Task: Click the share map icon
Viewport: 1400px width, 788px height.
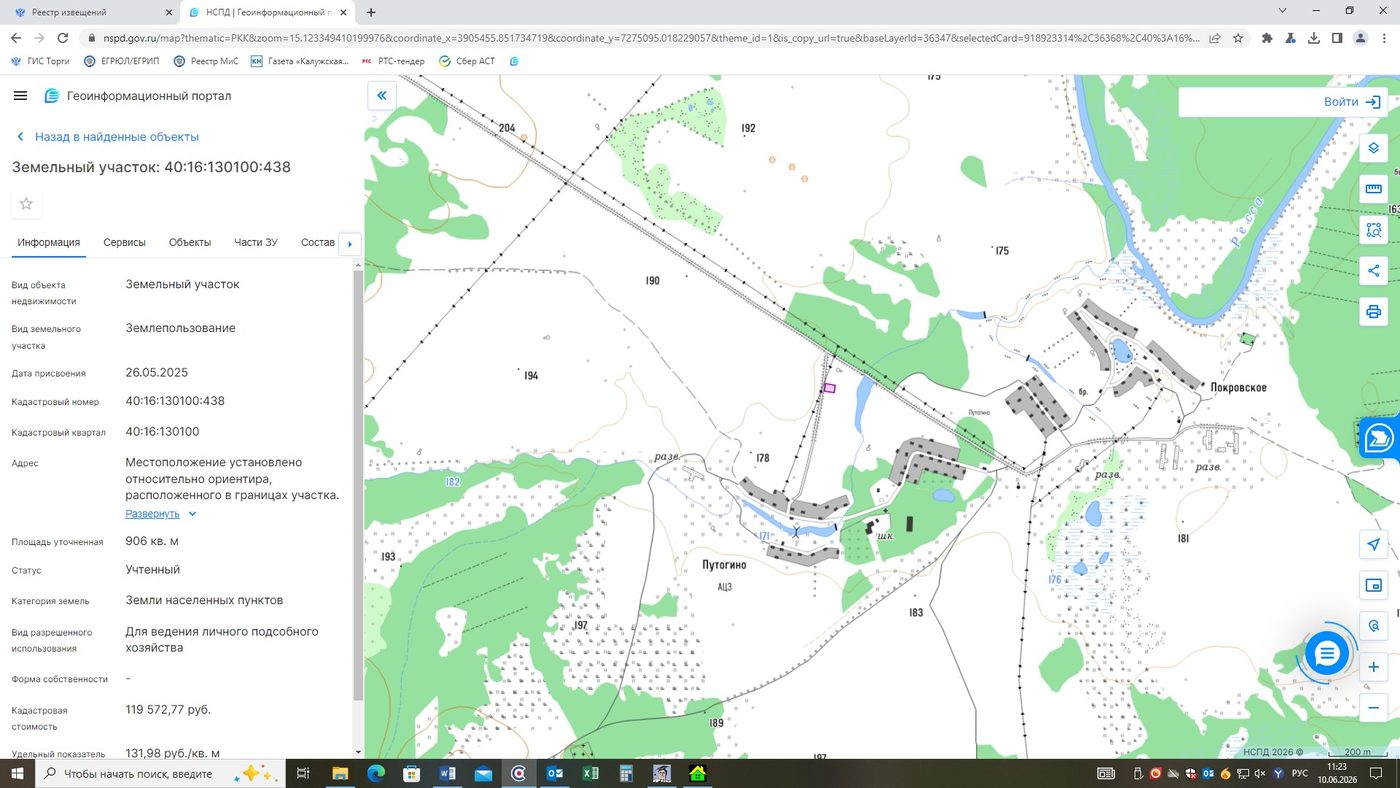Action: click(x=1373, y=271)
